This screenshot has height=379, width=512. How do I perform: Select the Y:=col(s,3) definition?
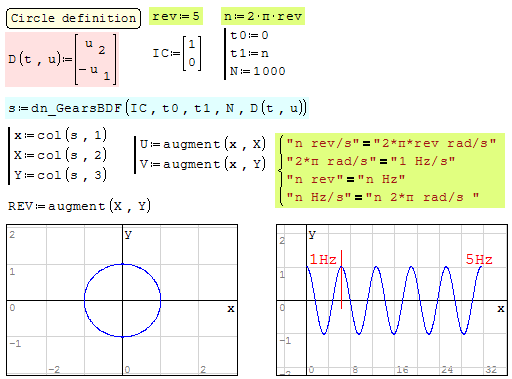[60, 175]
